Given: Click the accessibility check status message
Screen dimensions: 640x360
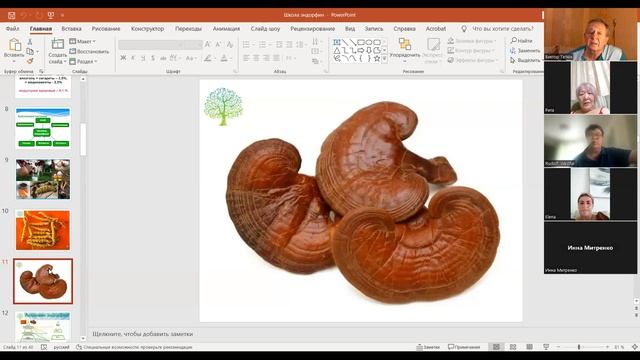Looking at the screenshot, I should pos(134,347).
